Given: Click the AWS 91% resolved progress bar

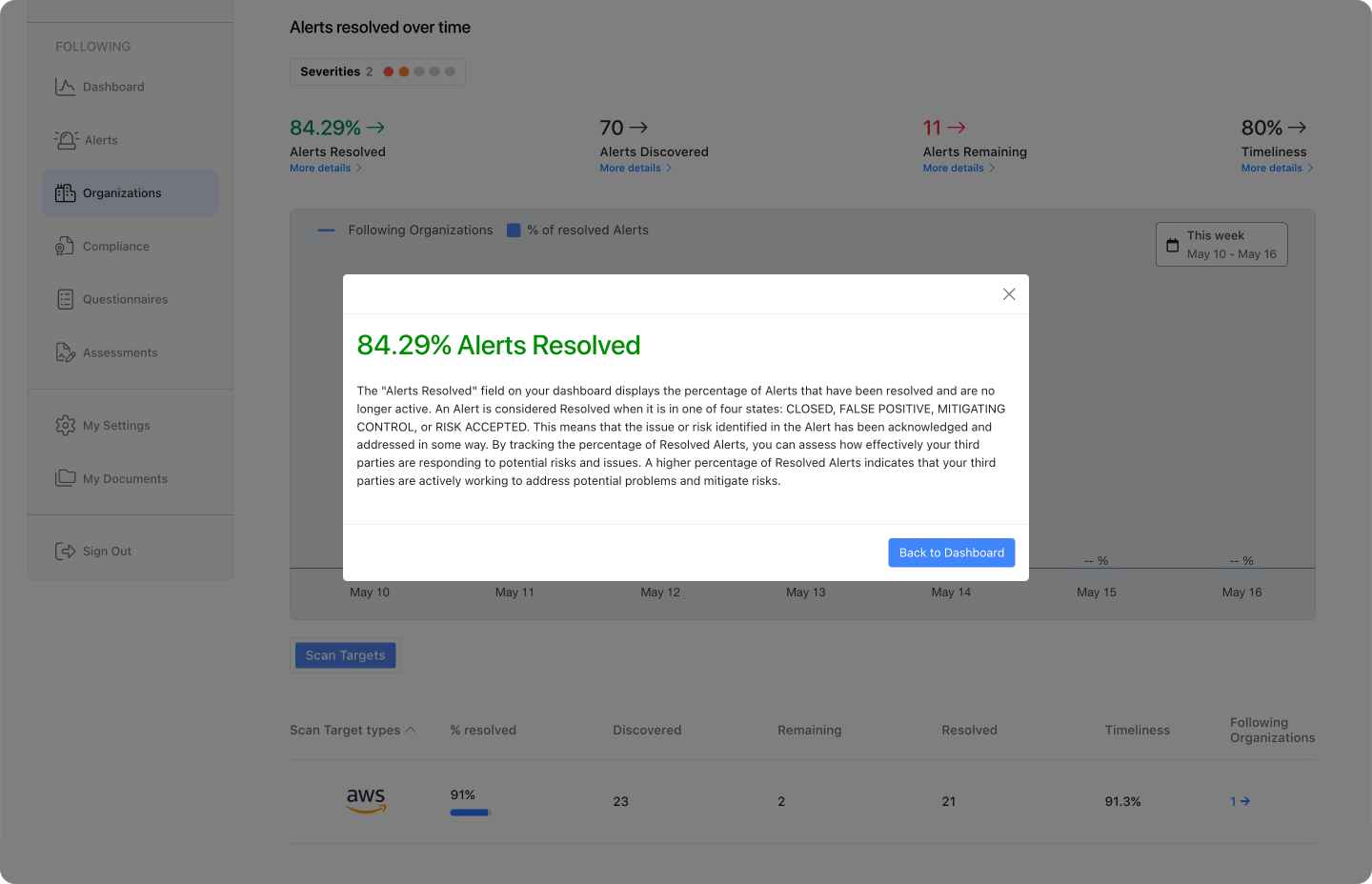Looking at the screenshot, I should 471,813.
